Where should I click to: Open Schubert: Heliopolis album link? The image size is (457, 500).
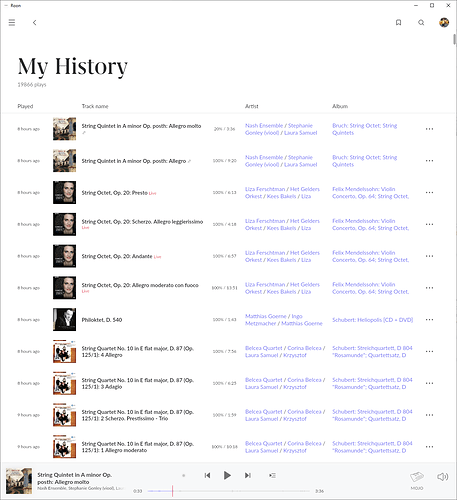coord(372,320)
